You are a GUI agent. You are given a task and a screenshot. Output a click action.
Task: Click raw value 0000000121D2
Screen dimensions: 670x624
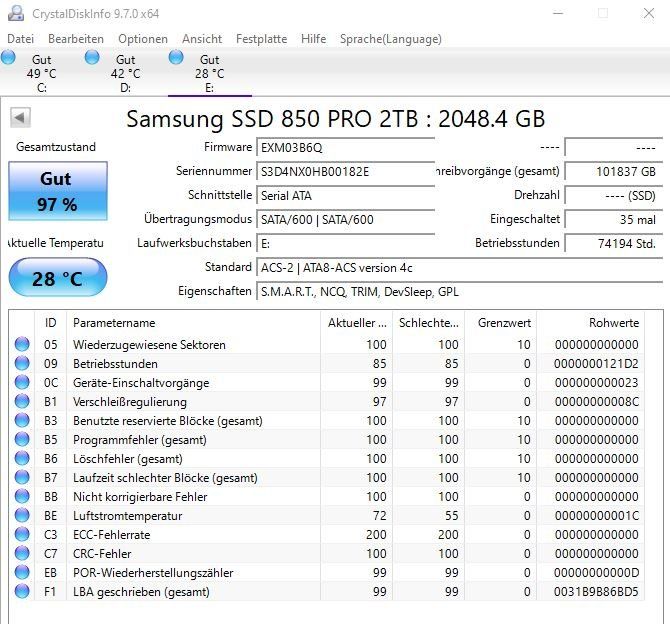(596, 364)
